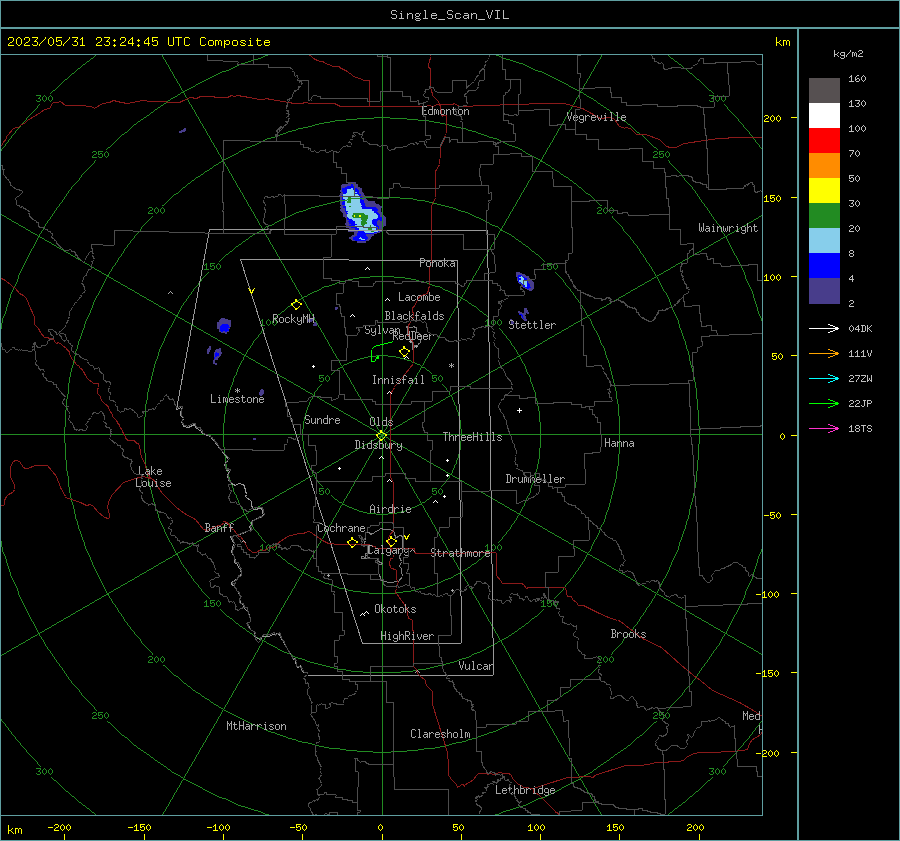The image size is (900, 841).
Task: Click the yellow diamond marker near RedDeer
Action: point(404,351)
